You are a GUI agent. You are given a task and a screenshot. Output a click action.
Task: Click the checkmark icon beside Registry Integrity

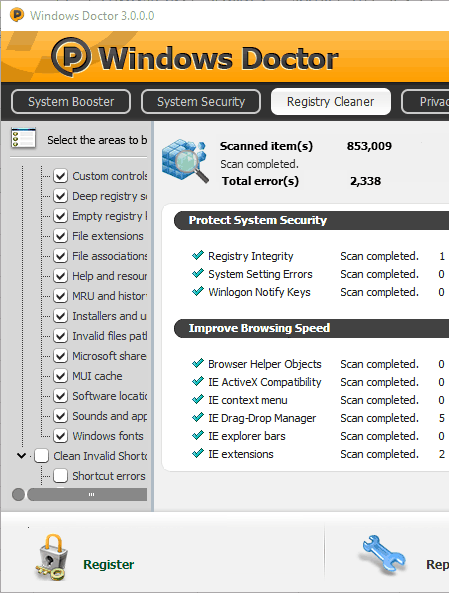pos(198,255)
